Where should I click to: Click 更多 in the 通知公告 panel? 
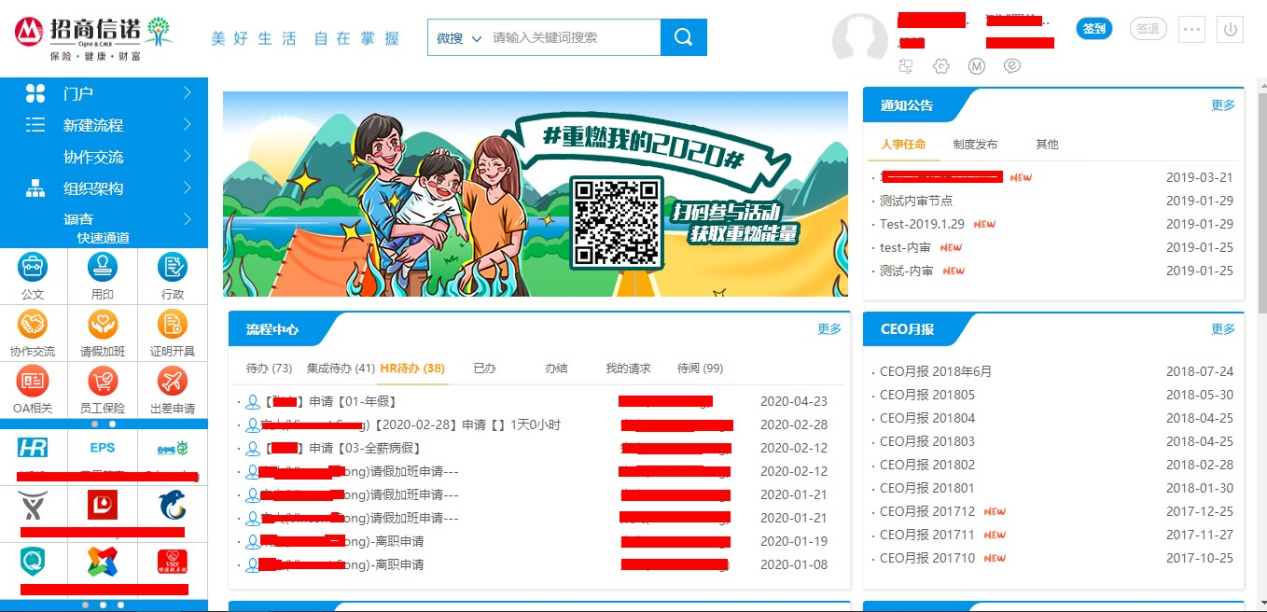click(x=1223, y=105)
